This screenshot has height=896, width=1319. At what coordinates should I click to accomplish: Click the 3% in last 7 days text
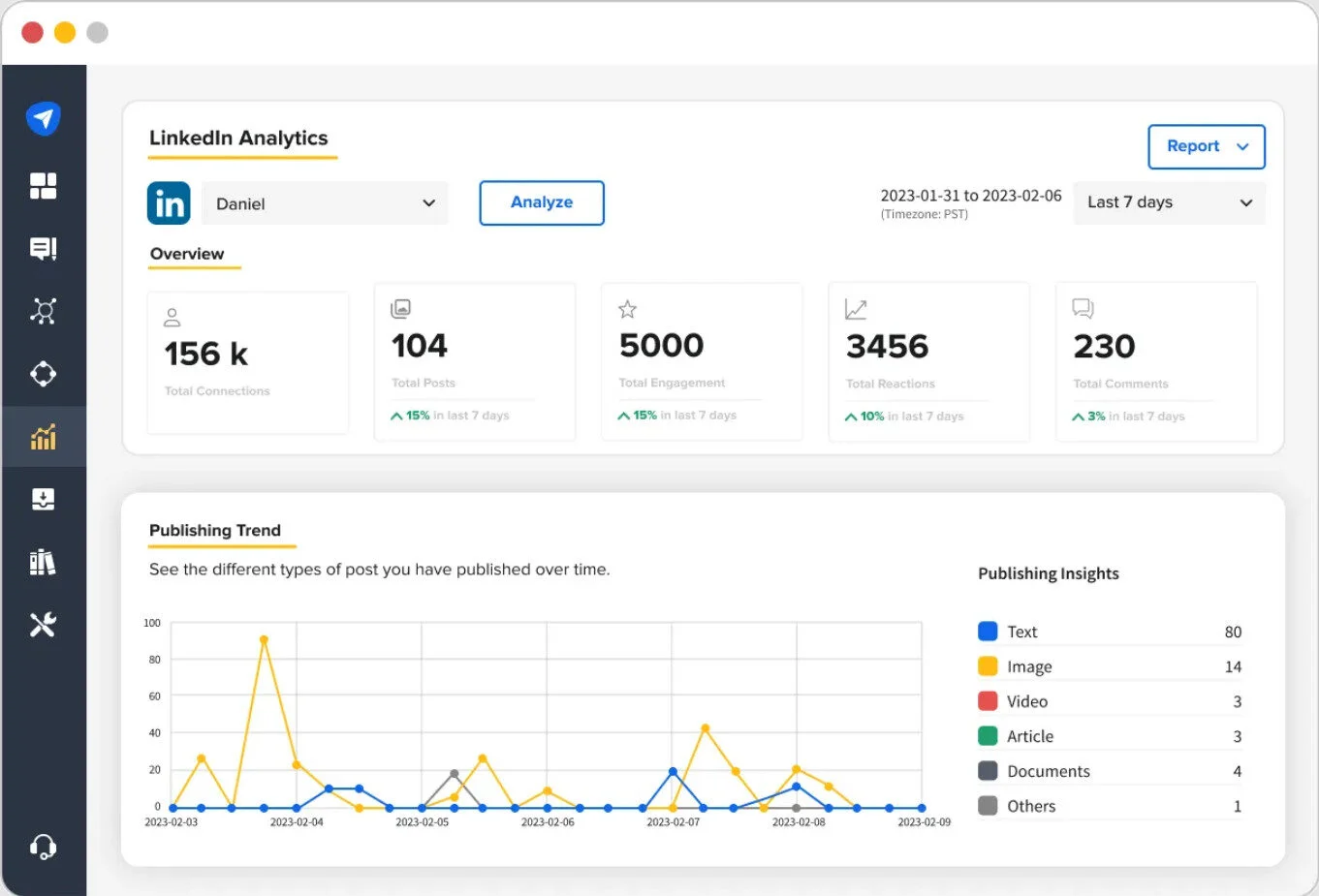(x=1136, y=417)
